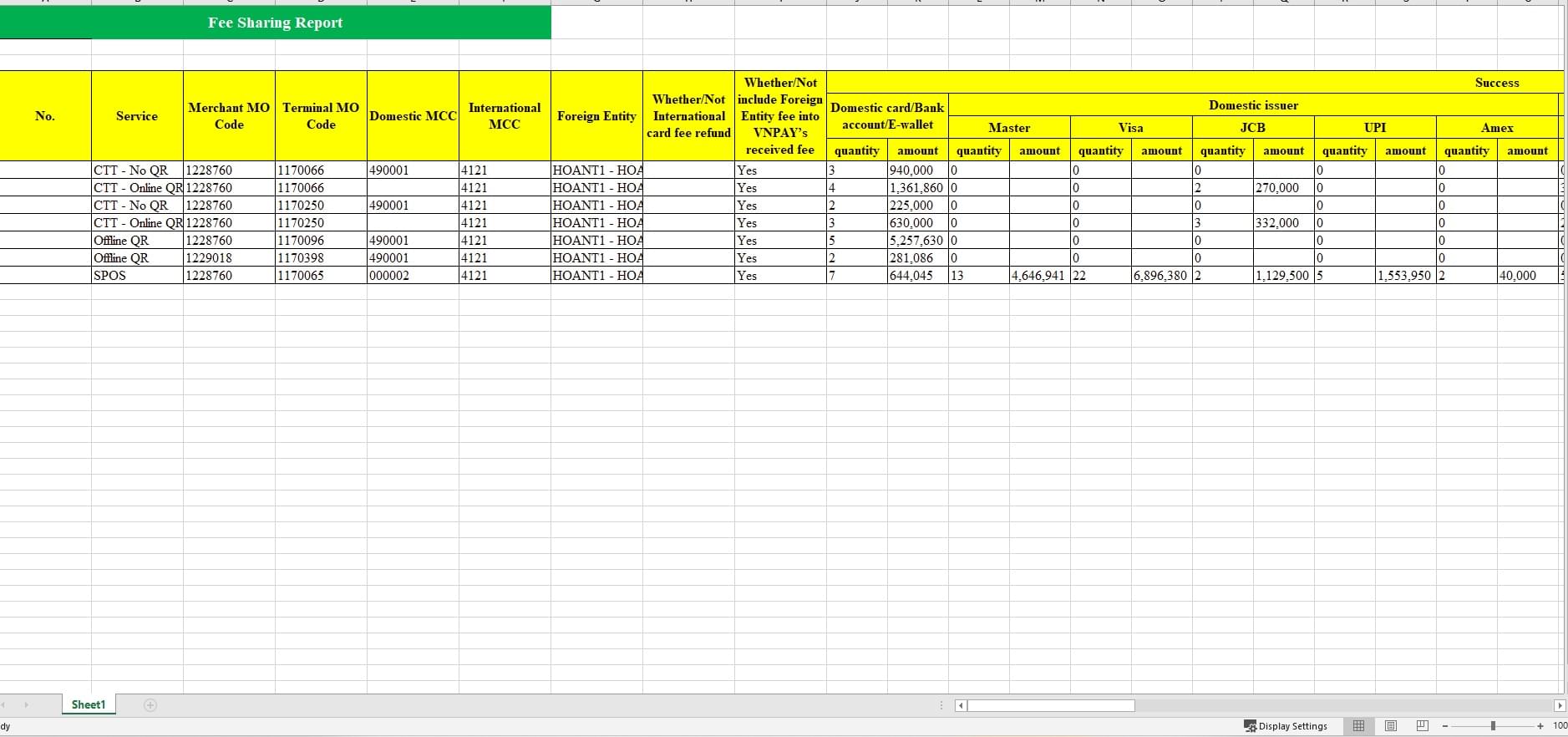Switch to Normal view in status bar

point(1358,726)
